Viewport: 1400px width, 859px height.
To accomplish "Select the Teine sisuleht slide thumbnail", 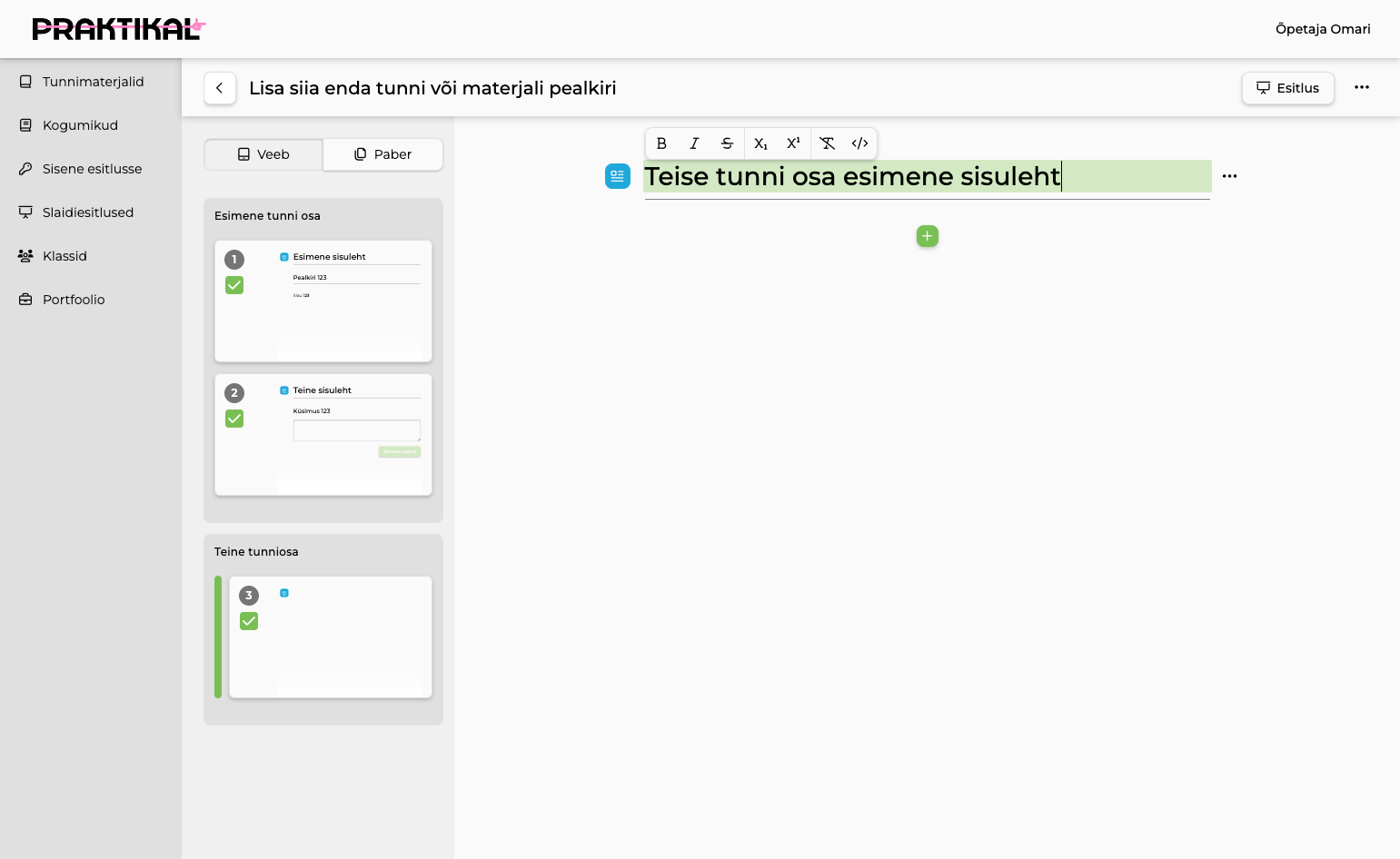I will 323,435.
